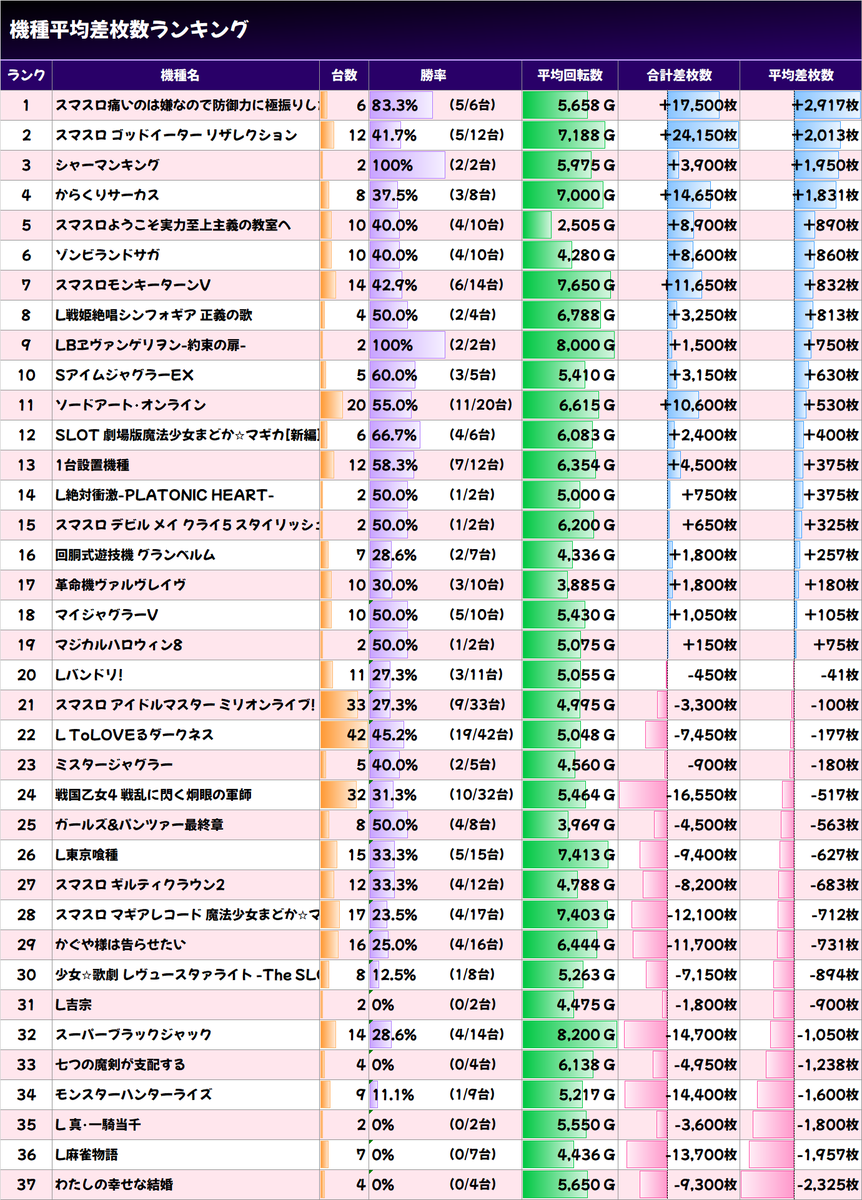
Task: Select L ToLOVEるダークネス machine name
Action: tap(134, 735)
